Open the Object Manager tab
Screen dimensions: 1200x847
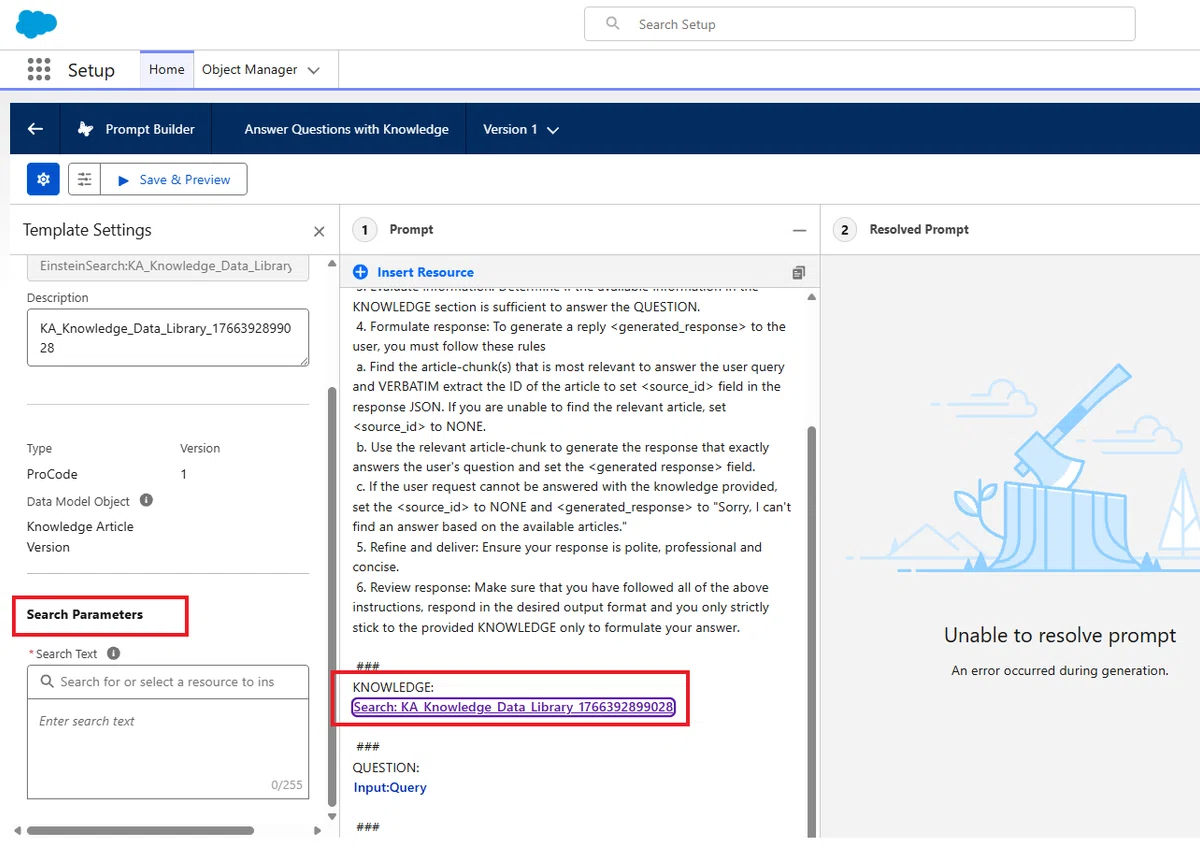(250, 70)
